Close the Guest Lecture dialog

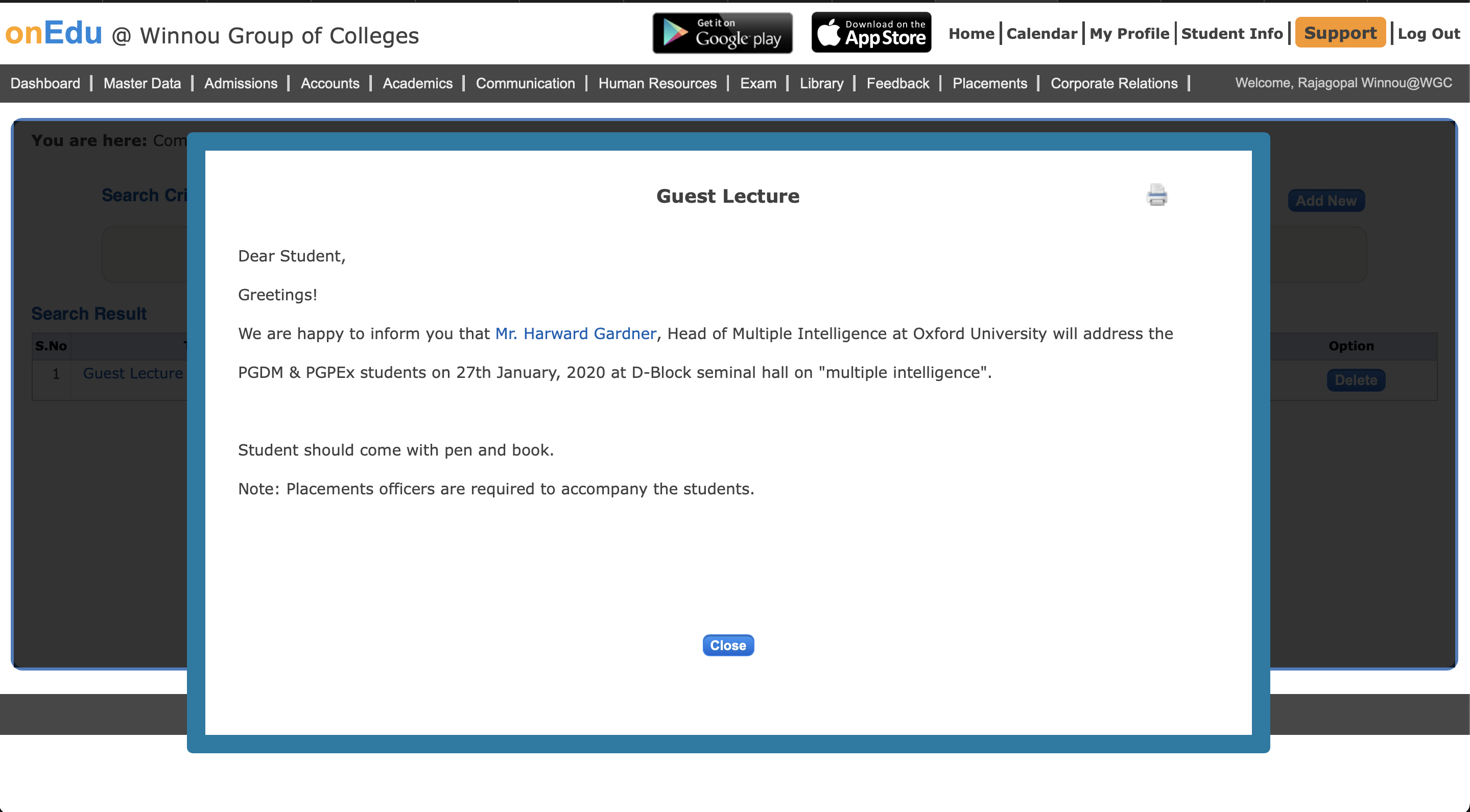click(727, 646)
